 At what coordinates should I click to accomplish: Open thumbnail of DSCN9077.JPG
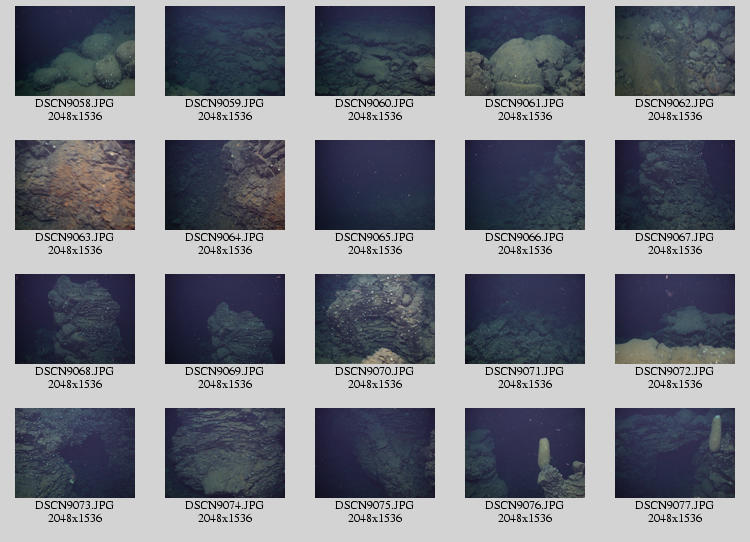coord(675,453)
